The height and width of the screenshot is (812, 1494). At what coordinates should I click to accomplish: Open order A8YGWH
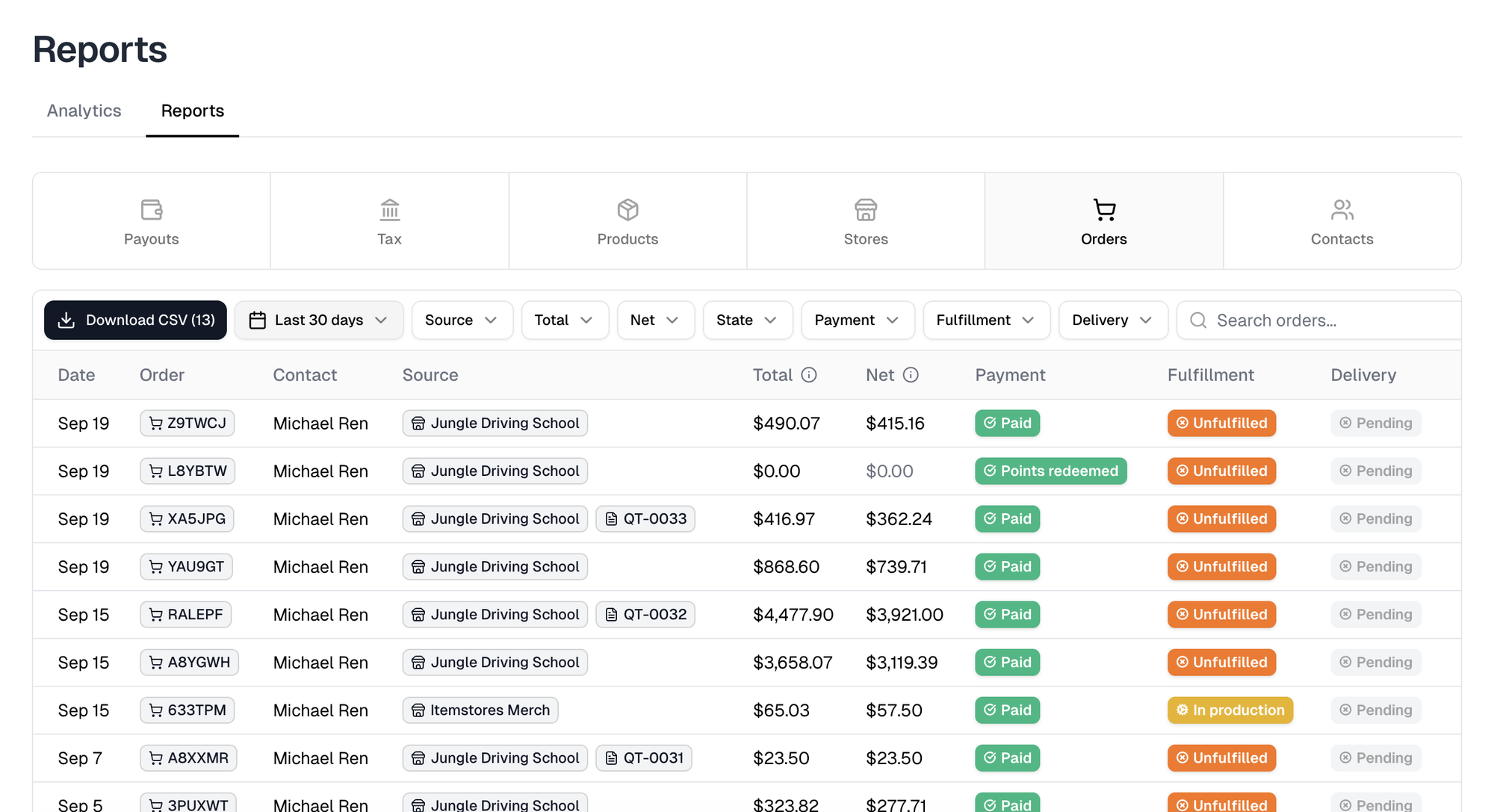[x=189, y=663]
